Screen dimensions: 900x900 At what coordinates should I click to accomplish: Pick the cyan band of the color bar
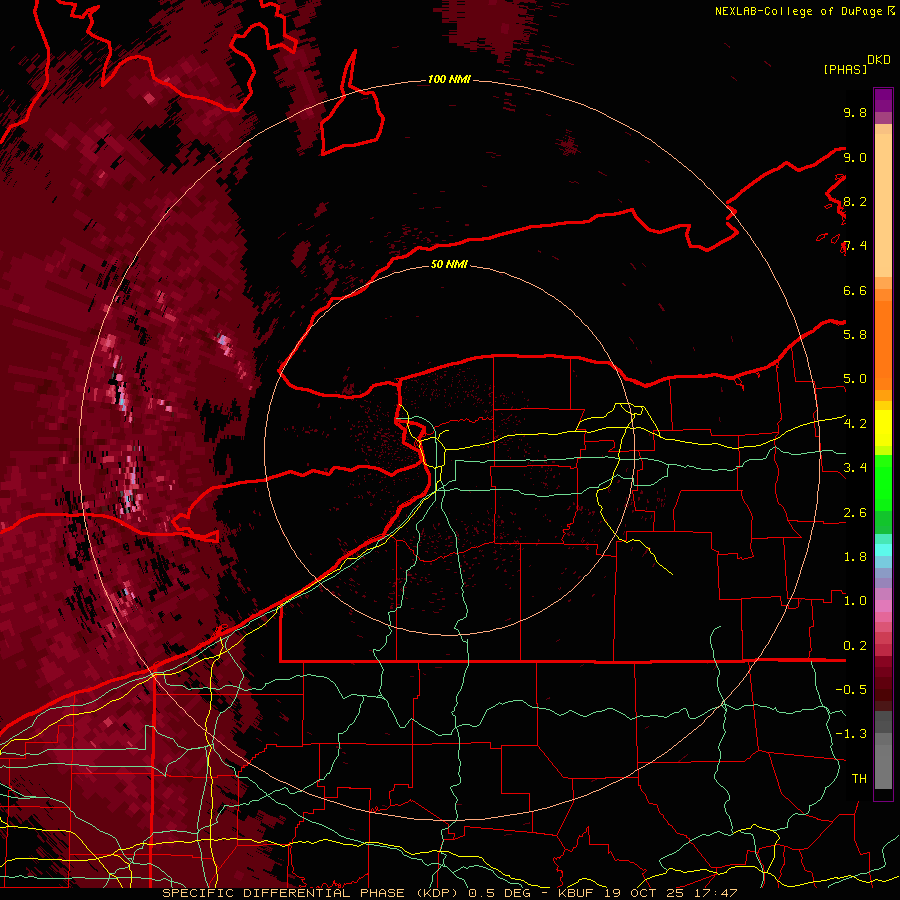click(883, 550)
